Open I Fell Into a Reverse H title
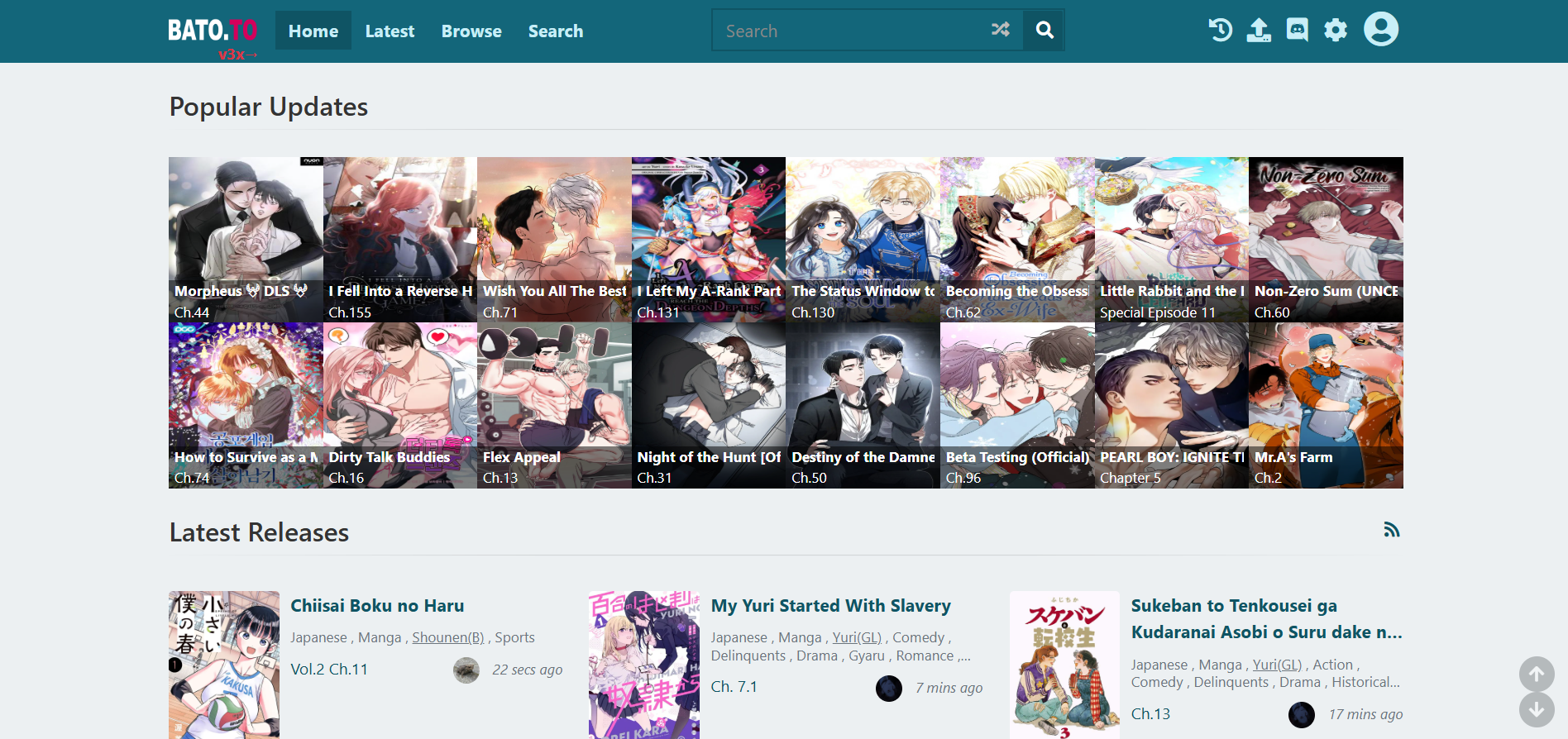The height and width of the screenshot is (739, 1568). [400, 291]
